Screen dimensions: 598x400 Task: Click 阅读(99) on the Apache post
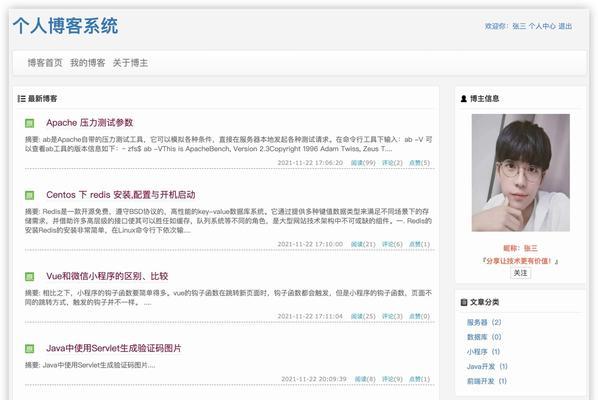[x=363, y=163]
